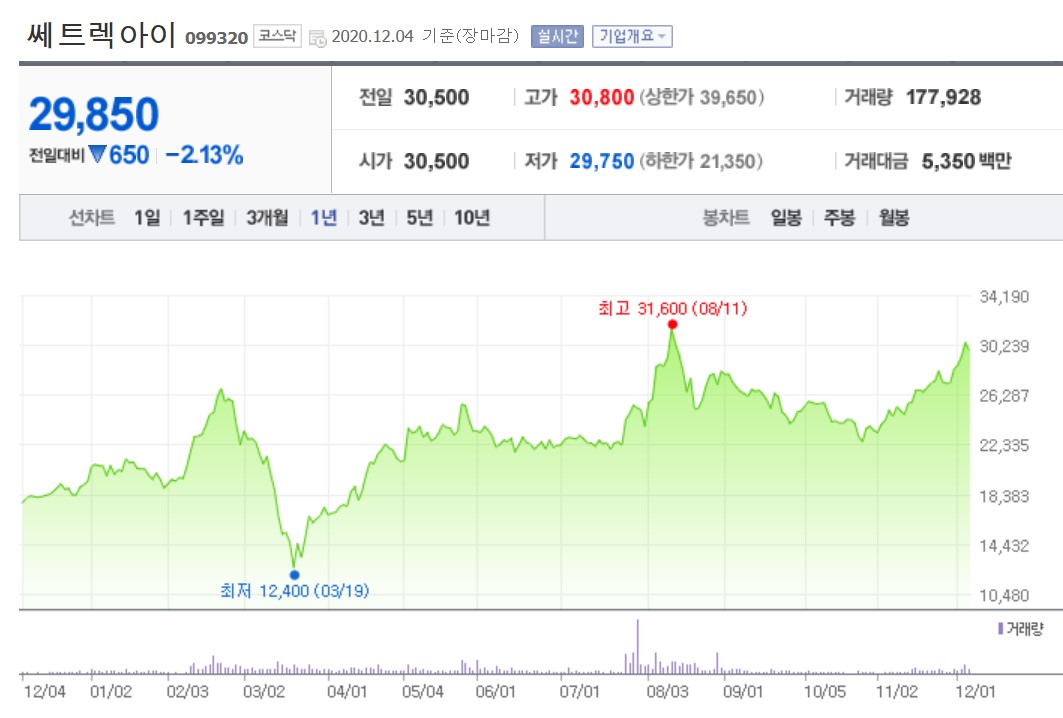Click the 2020.12.04 기준(장마감) date text

pos(425,36)
